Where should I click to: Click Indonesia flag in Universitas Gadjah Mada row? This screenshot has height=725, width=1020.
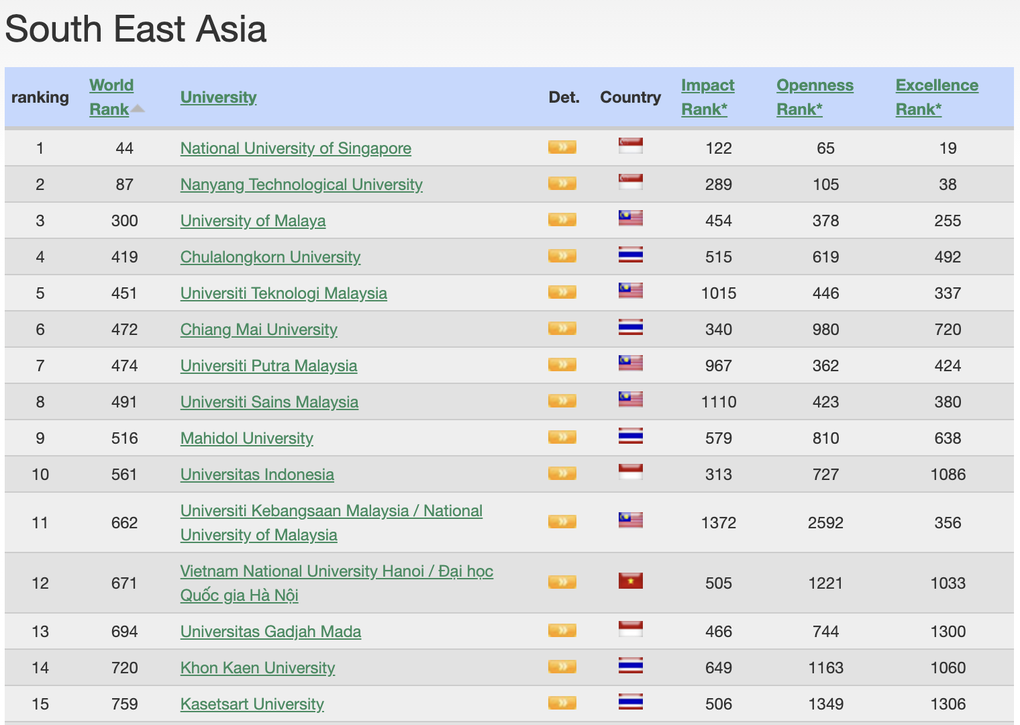pyautogui.click(x=630, y=629)
